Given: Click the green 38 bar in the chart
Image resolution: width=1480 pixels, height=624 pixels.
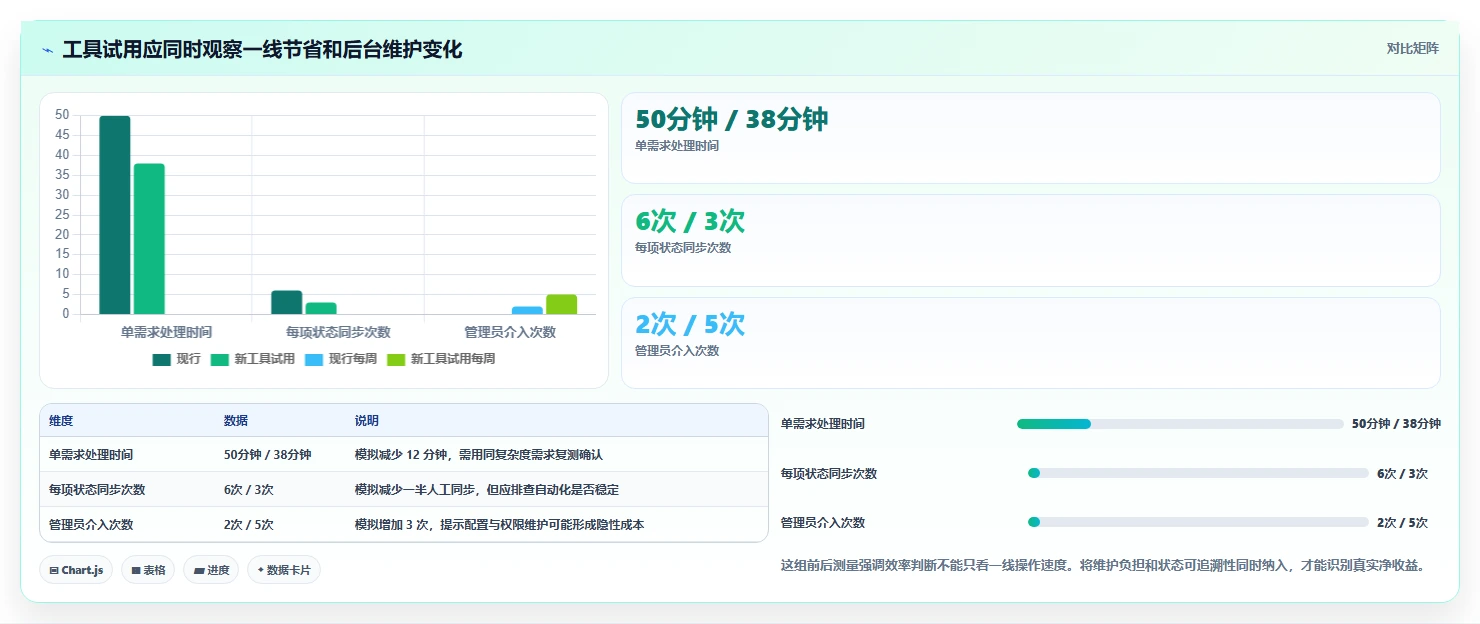Looking at the screenshot, I should (149, 239).
